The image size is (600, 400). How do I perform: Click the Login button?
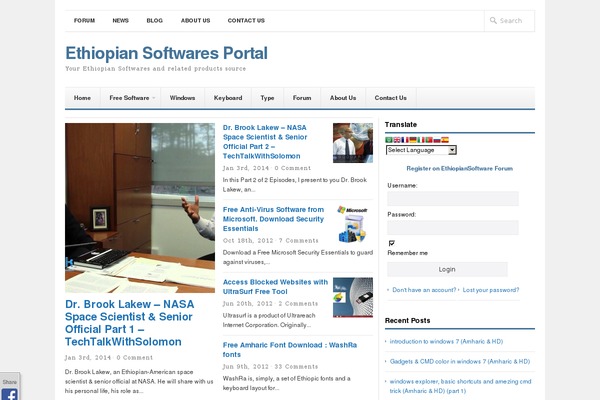tap(447, 269)
